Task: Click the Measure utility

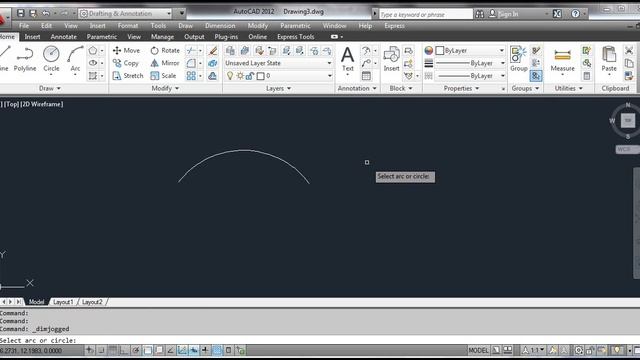Action: [x=562, y=59]
